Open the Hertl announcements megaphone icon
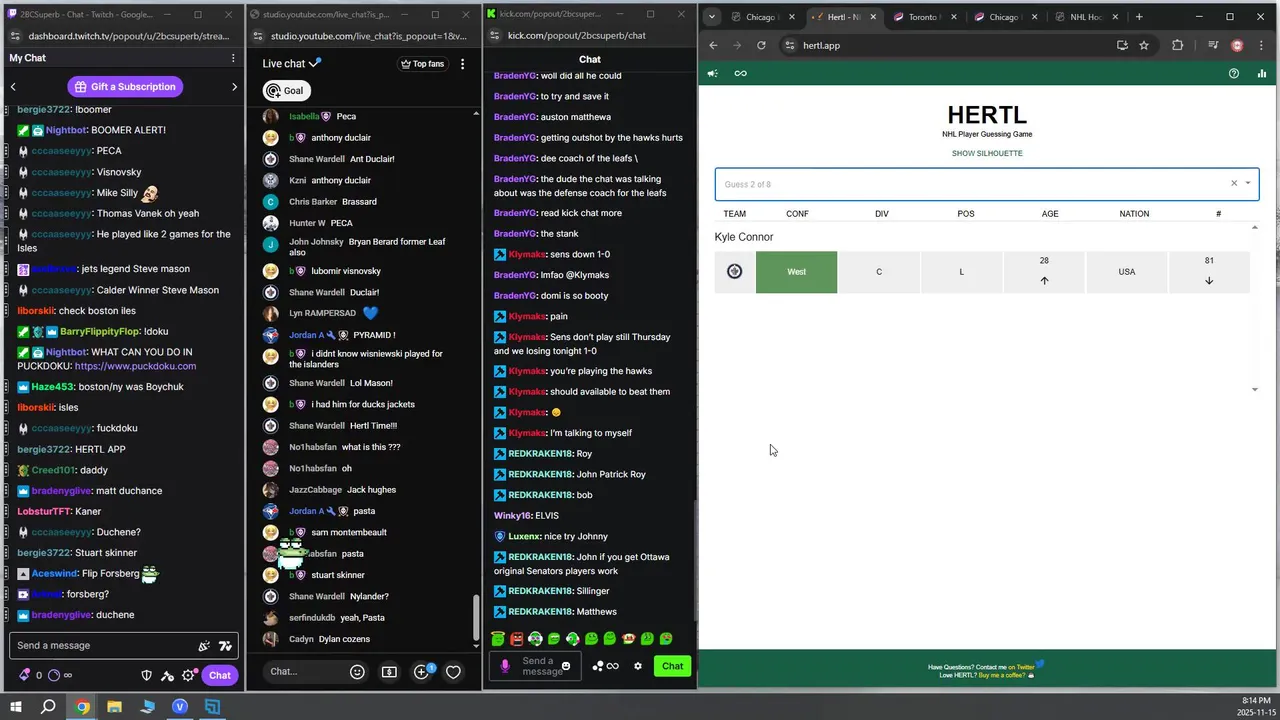Image resolution: width=1280 pixels, height=720 pixels. [713, 73]
